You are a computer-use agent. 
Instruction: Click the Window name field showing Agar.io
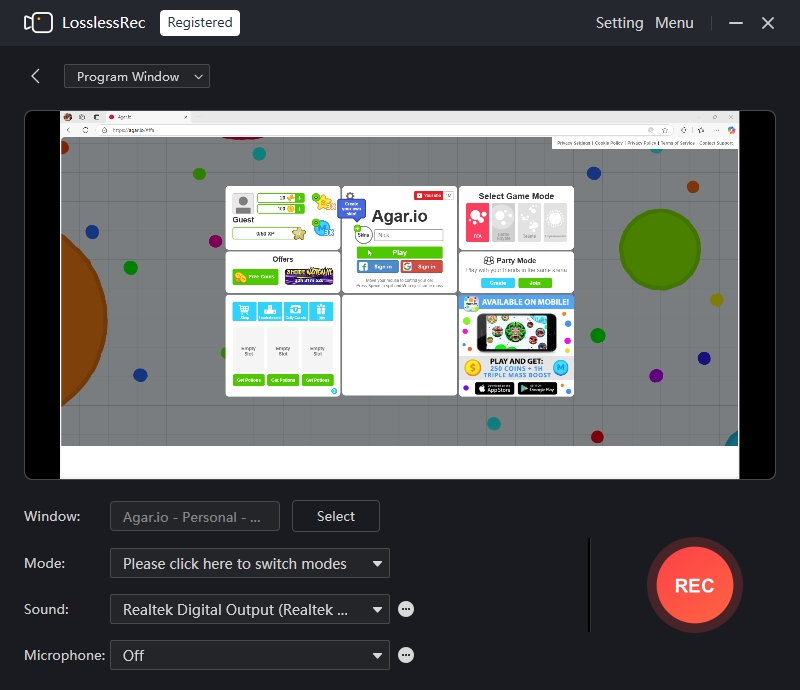pos(194,516)
